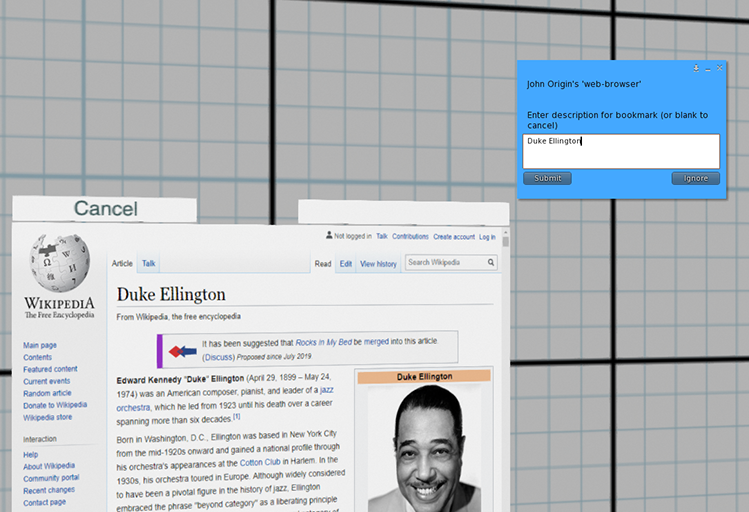
Task: Click the dock icon in the bookmark dialog
Action: pyautogui.click(x=696, y=68)
